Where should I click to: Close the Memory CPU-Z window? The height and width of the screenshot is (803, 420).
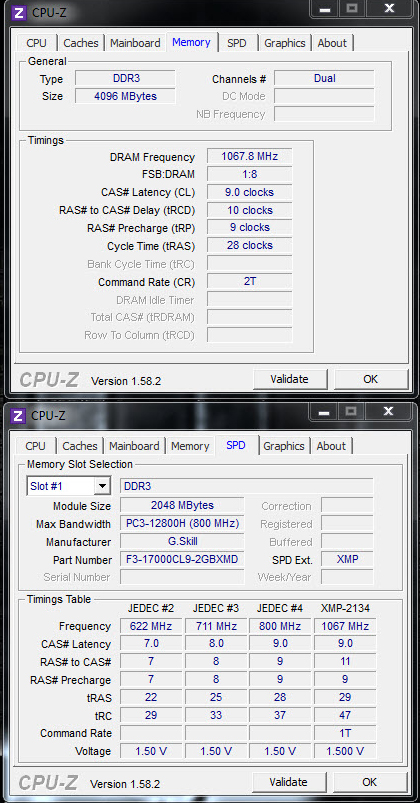point(390,8)
